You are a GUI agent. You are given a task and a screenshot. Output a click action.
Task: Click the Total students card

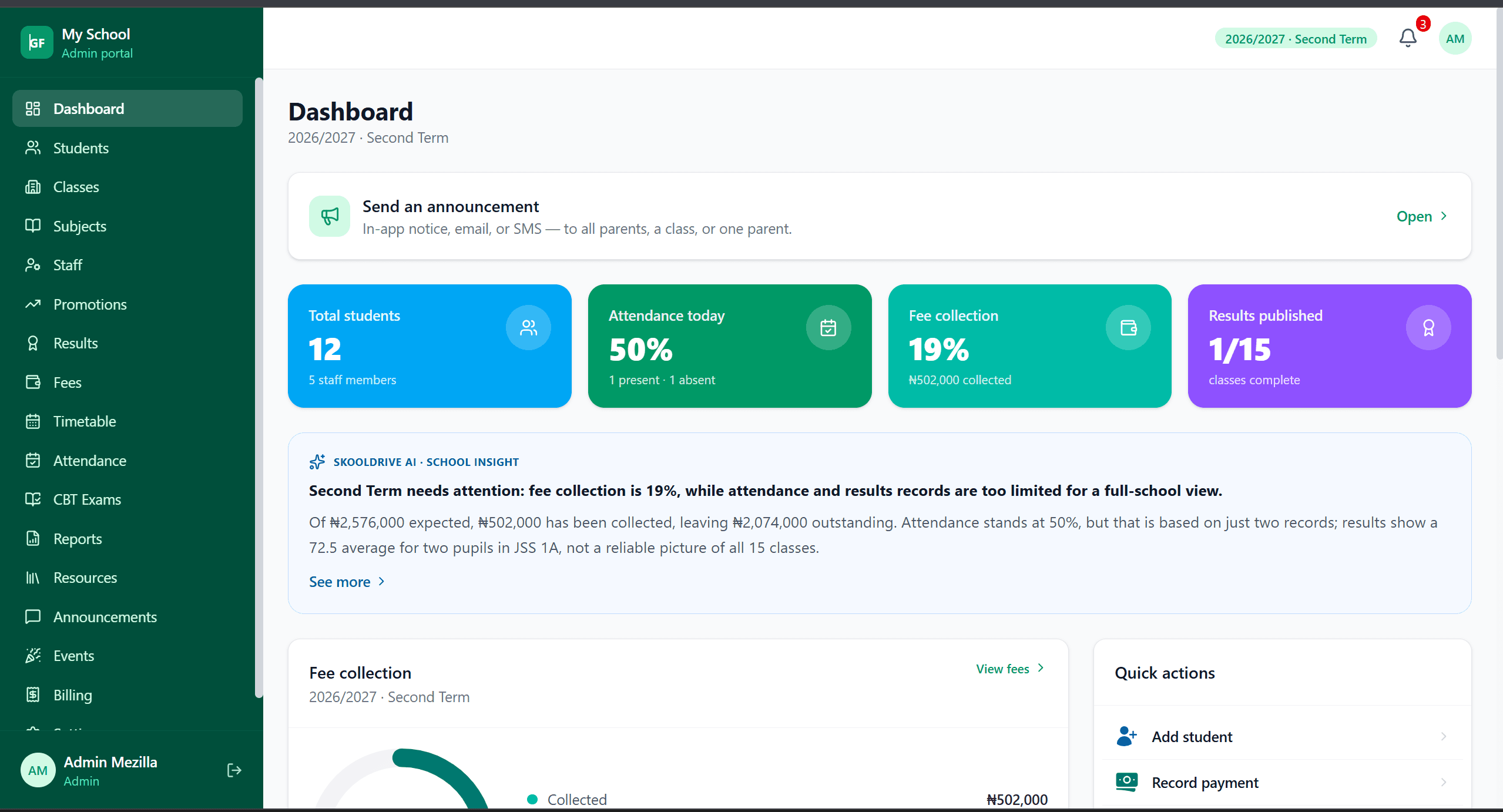coord(430,346)
